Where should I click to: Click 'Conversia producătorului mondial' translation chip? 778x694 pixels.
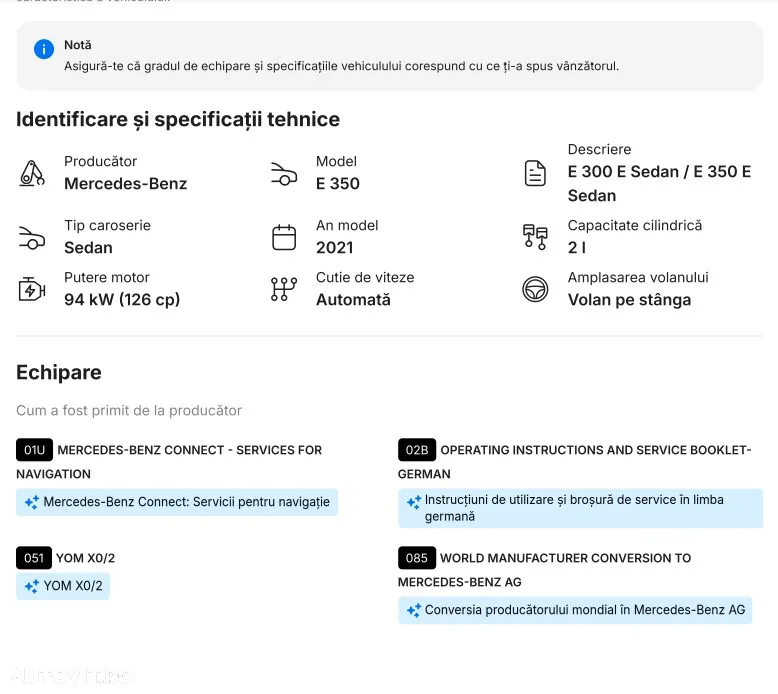click(575, 610)
